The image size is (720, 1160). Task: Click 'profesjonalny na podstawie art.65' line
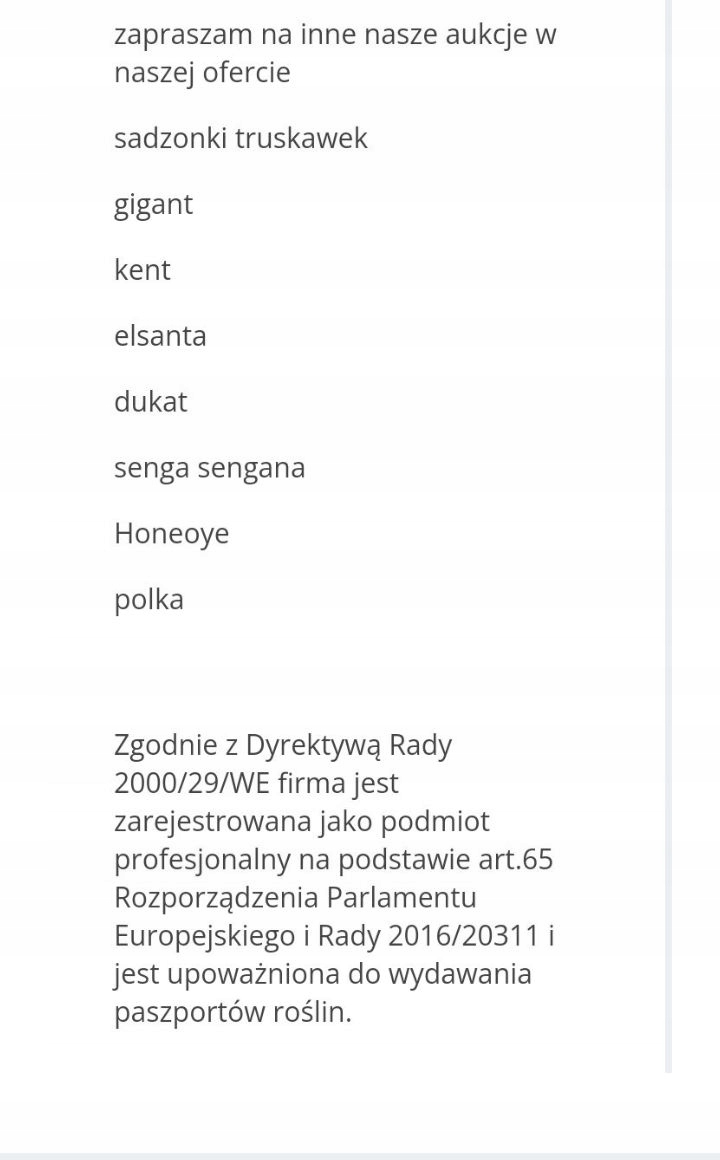coord(334,860)
